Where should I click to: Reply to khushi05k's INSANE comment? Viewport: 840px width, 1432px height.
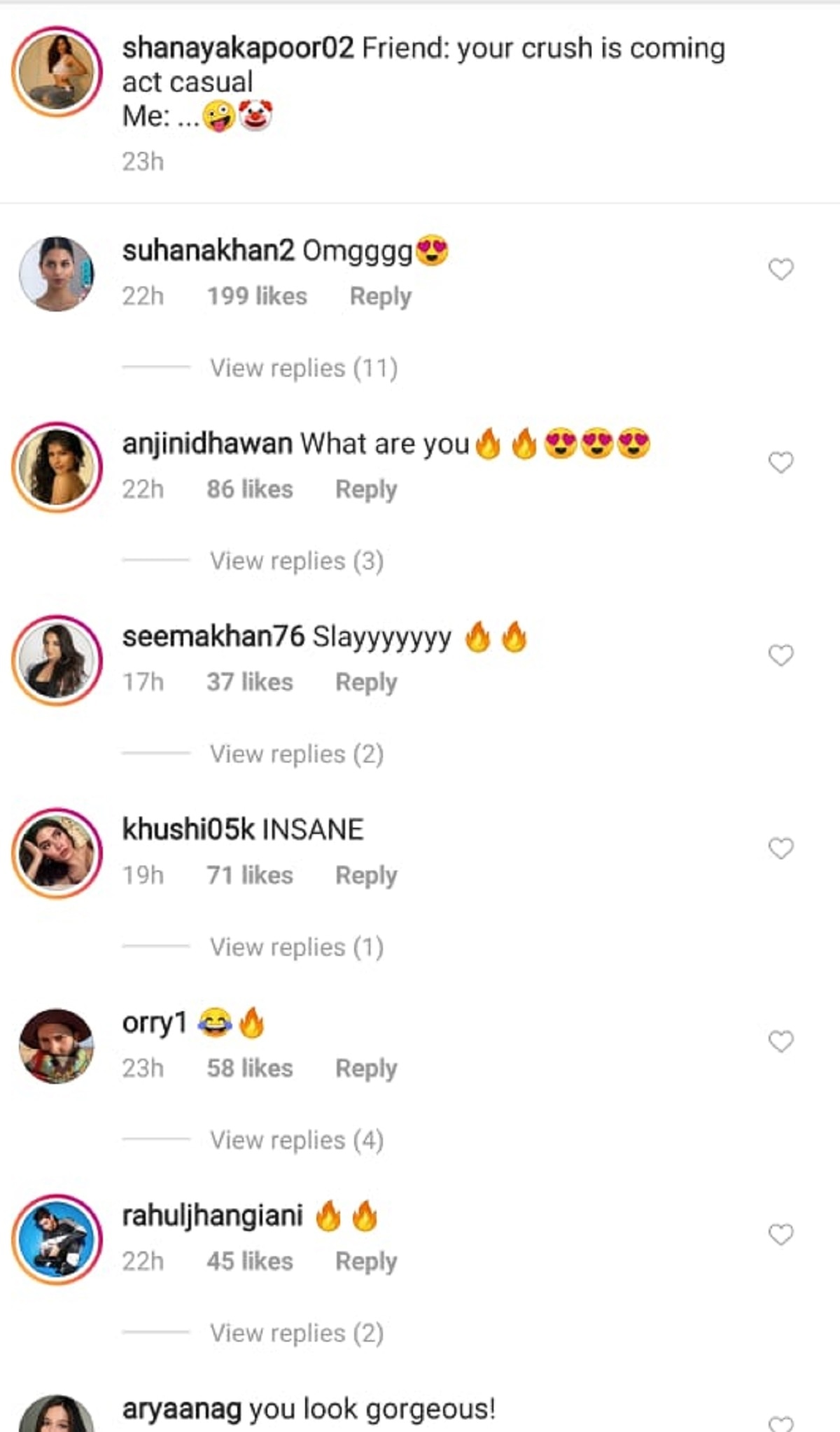[x=366, y=875]
